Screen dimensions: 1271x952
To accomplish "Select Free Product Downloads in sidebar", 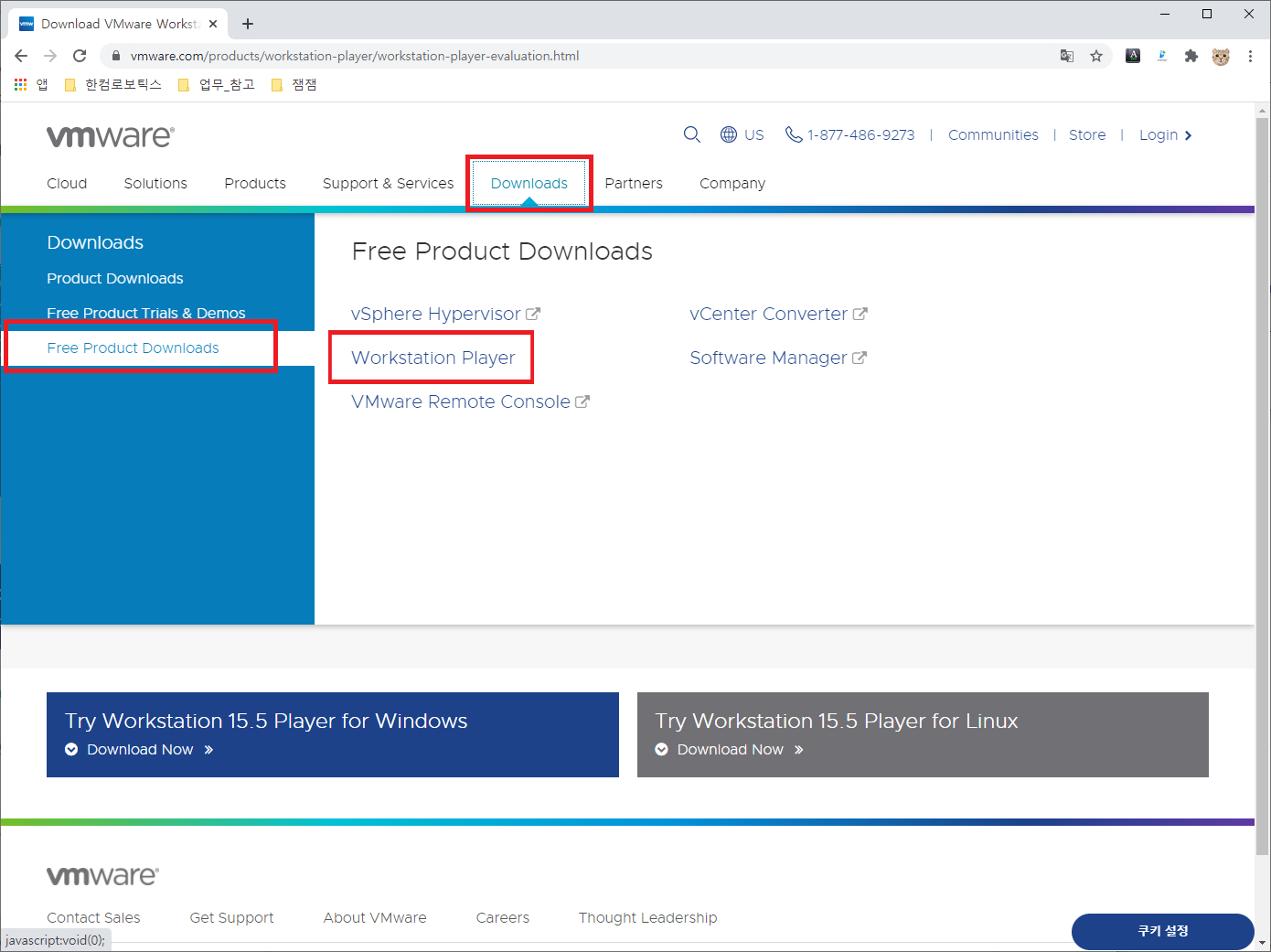I will point(133,348).
